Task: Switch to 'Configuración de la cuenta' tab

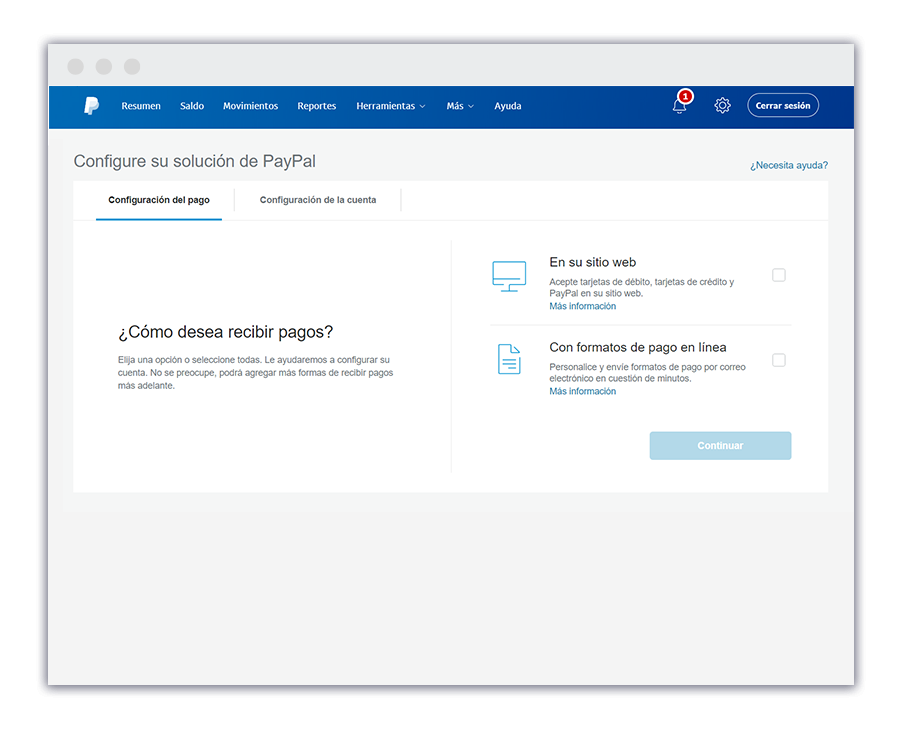Action: tap(318, 200)
